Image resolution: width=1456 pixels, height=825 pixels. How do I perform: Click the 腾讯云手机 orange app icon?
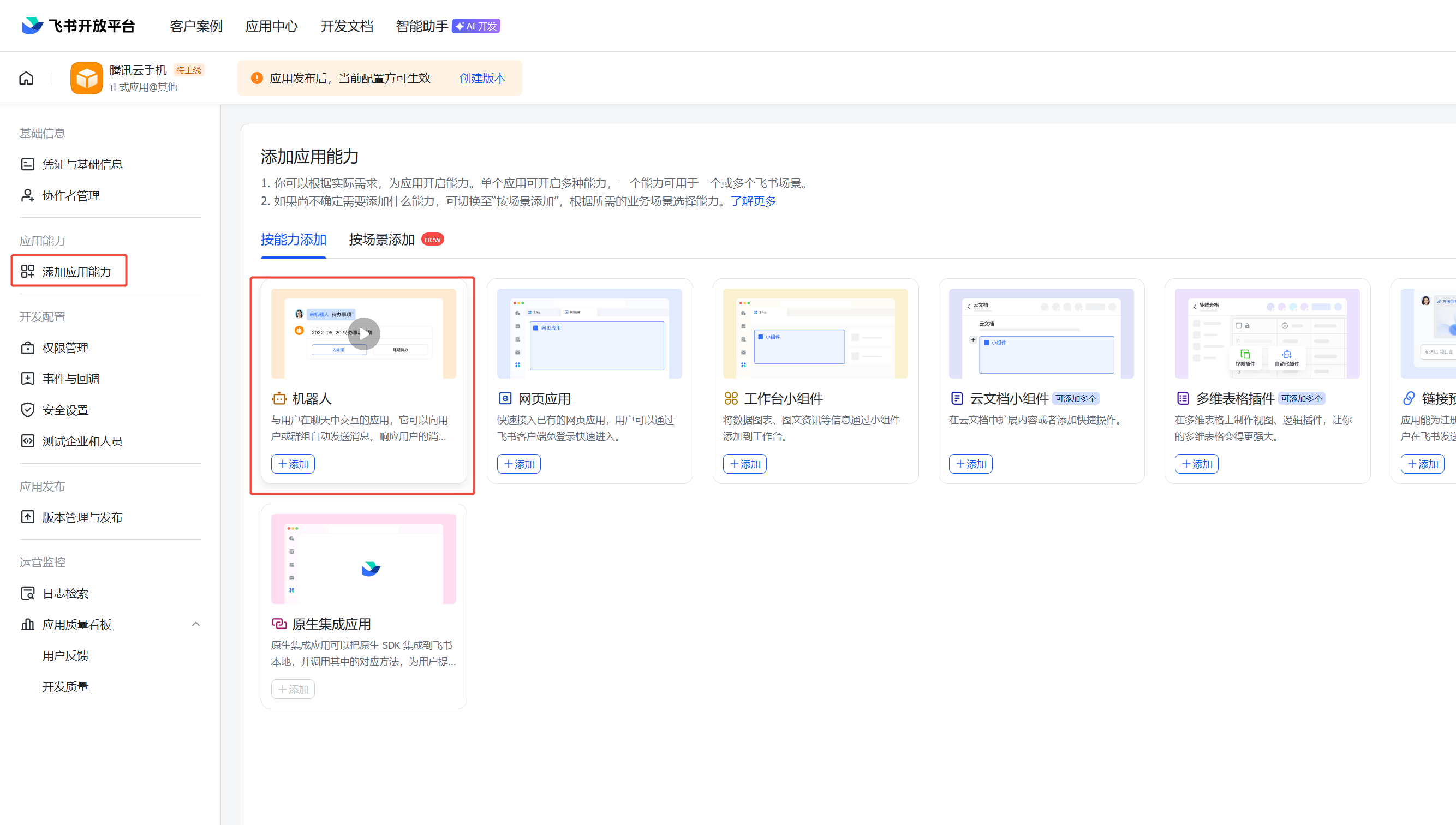(86, 78)
